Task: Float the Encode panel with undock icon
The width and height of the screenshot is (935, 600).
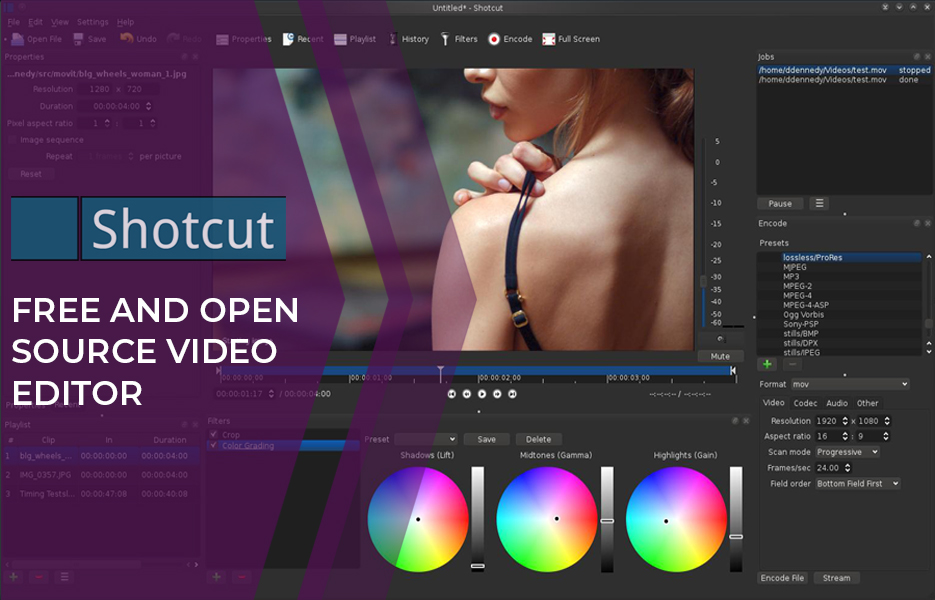Action: [x=917, y=223]
